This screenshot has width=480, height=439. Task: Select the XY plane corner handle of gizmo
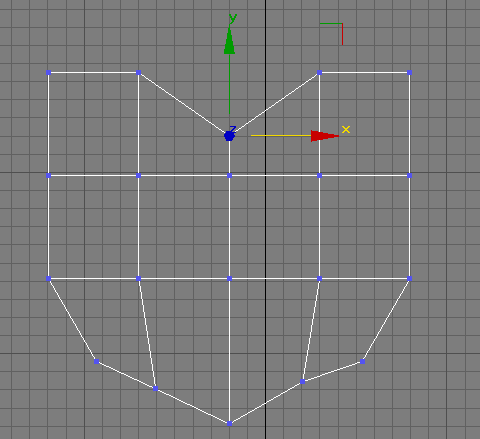(x=332, y=34)
